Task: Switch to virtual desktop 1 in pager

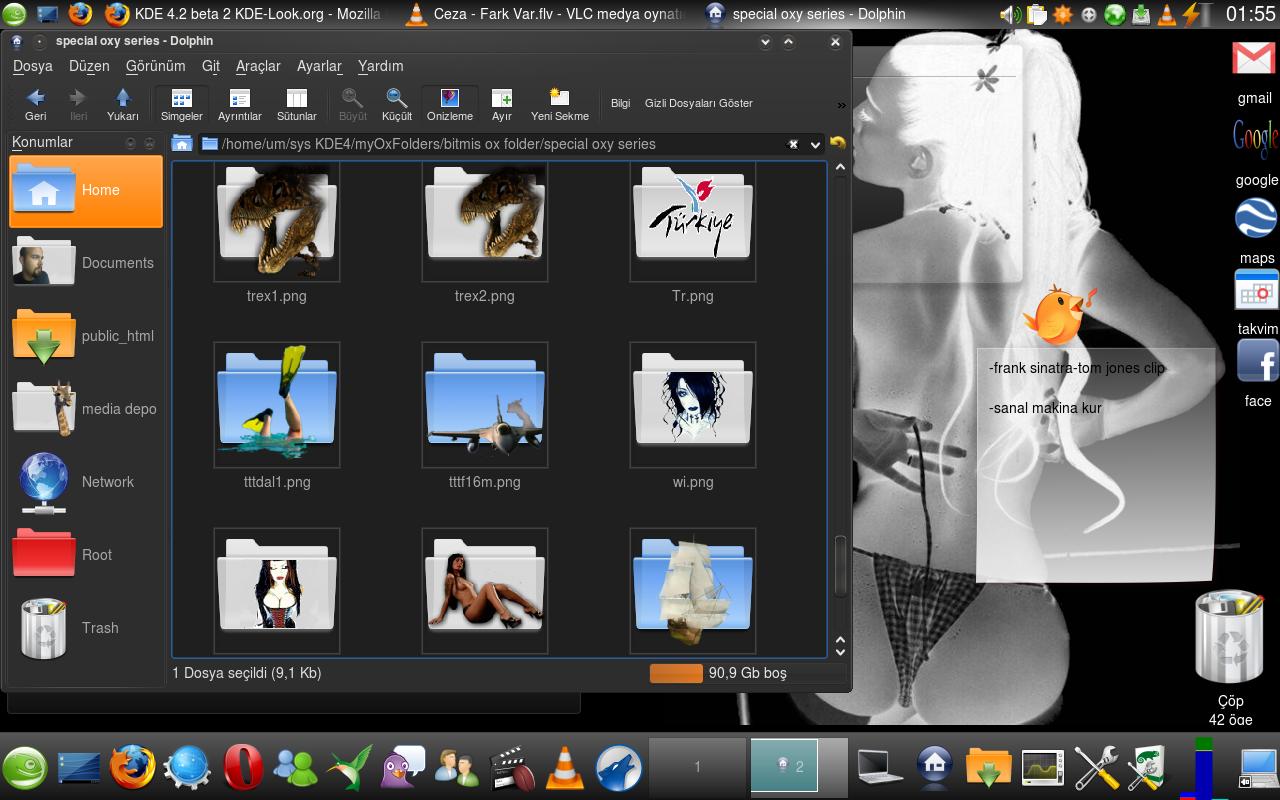Action: click(x=697, y=767)
